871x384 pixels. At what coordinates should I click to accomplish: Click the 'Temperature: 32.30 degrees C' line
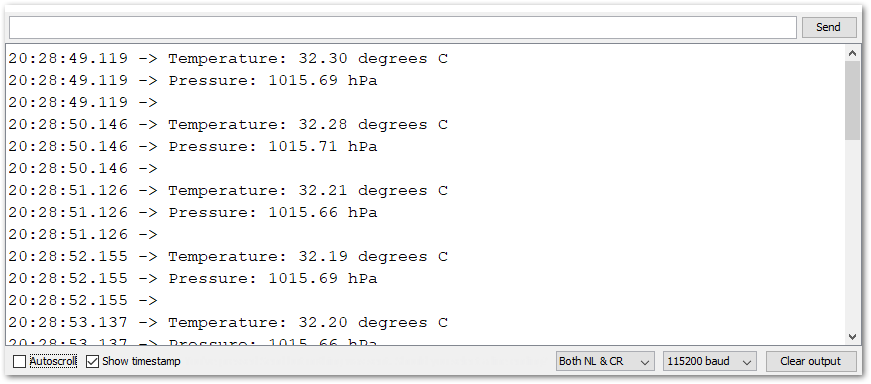point(228,58)
